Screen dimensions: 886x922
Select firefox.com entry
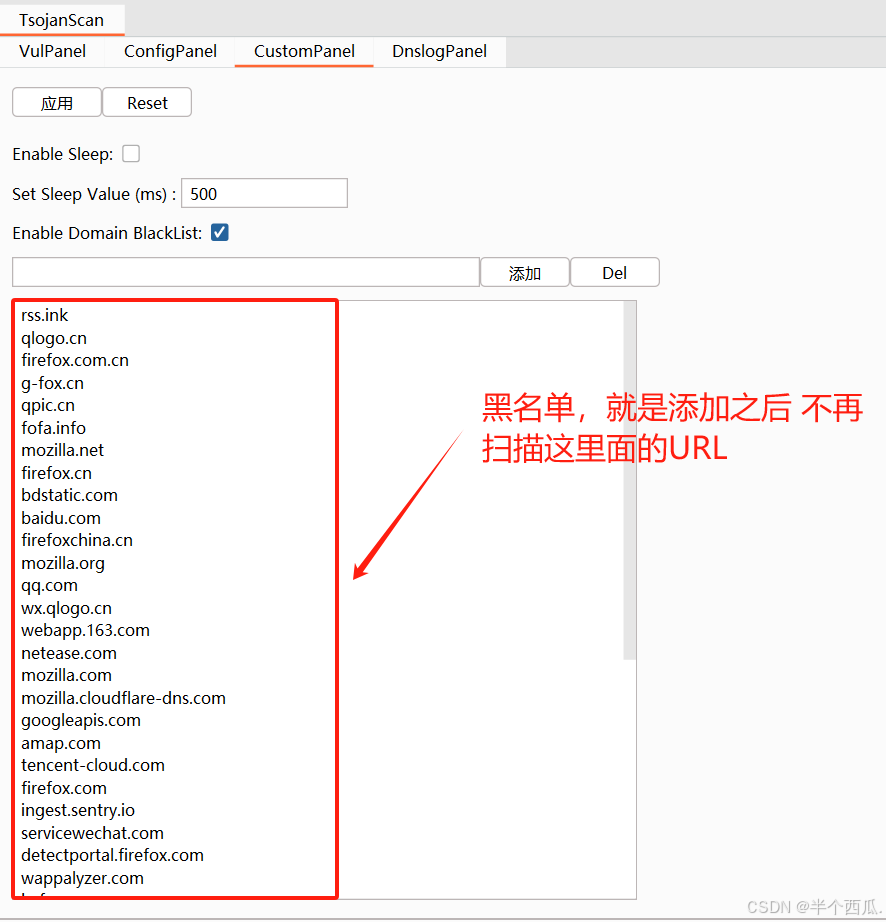click(x=64, y=788)
